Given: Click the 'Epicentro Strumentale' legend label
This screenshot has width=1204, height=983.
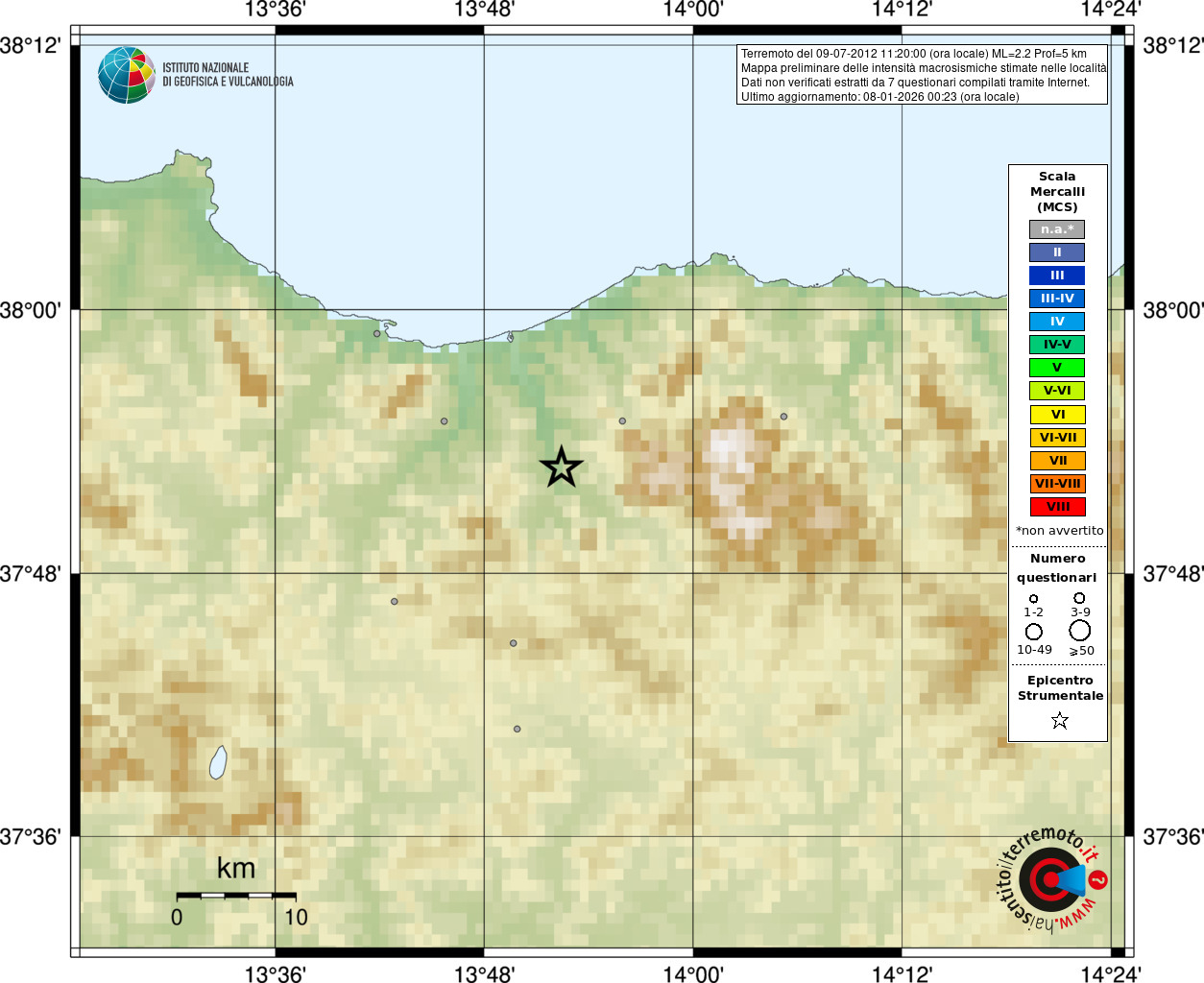Looking at the screenshot, I should (1060, 688).
